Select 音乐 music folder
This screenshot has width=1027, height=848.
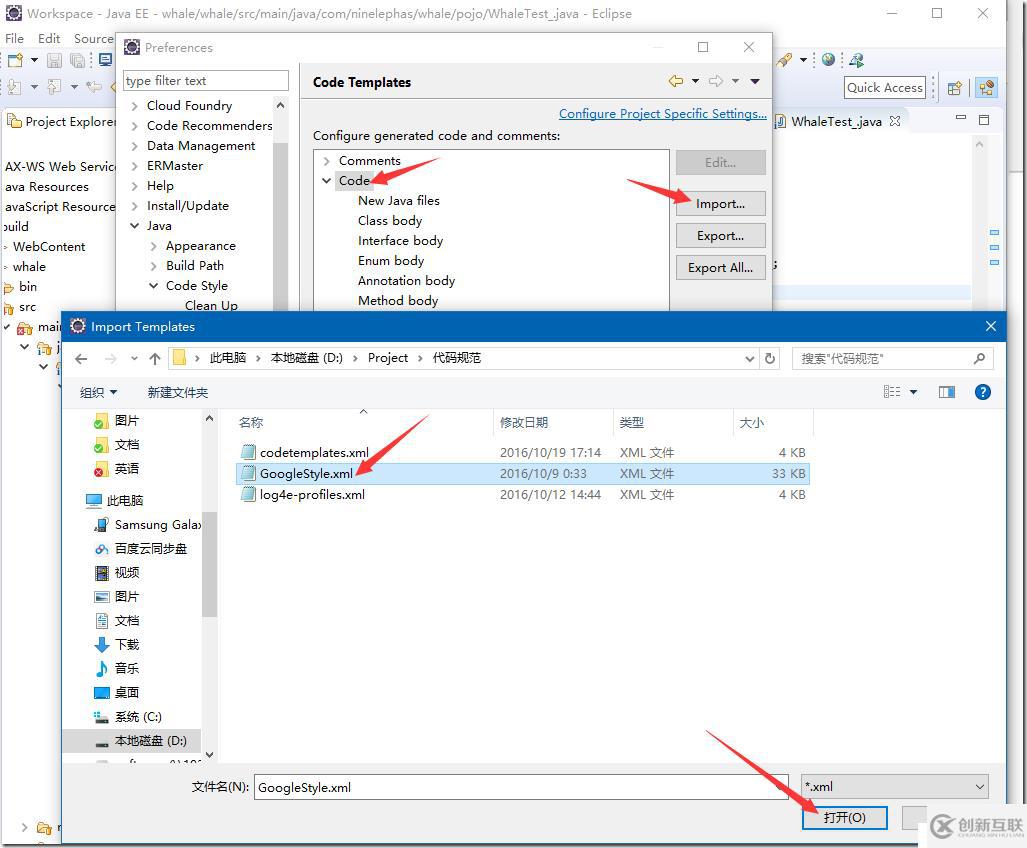tap(118, 669)
